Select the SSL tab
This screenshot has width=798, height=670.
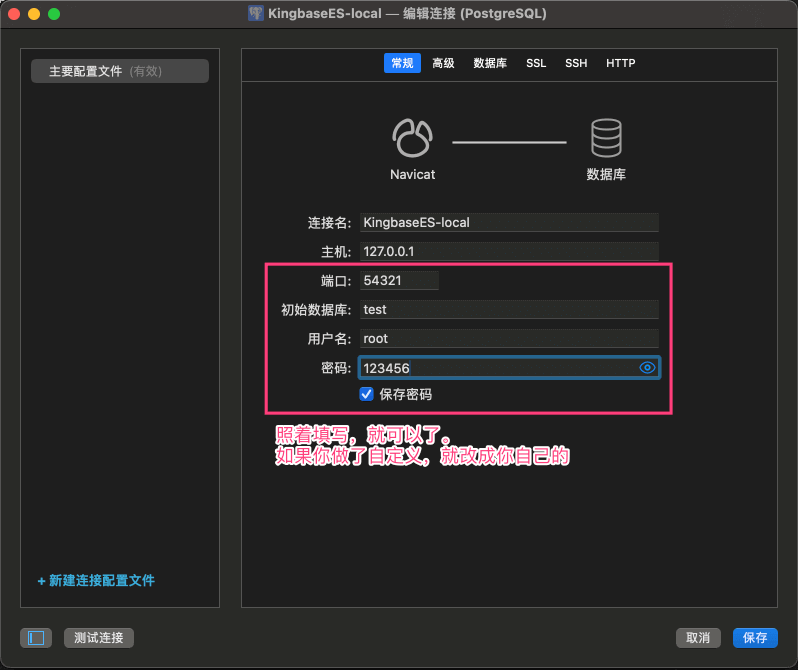tap(536, 63)
